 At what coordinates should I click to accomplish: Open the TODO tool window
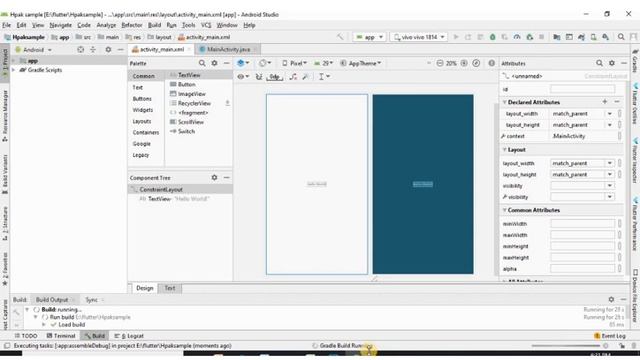coord(26,336)
